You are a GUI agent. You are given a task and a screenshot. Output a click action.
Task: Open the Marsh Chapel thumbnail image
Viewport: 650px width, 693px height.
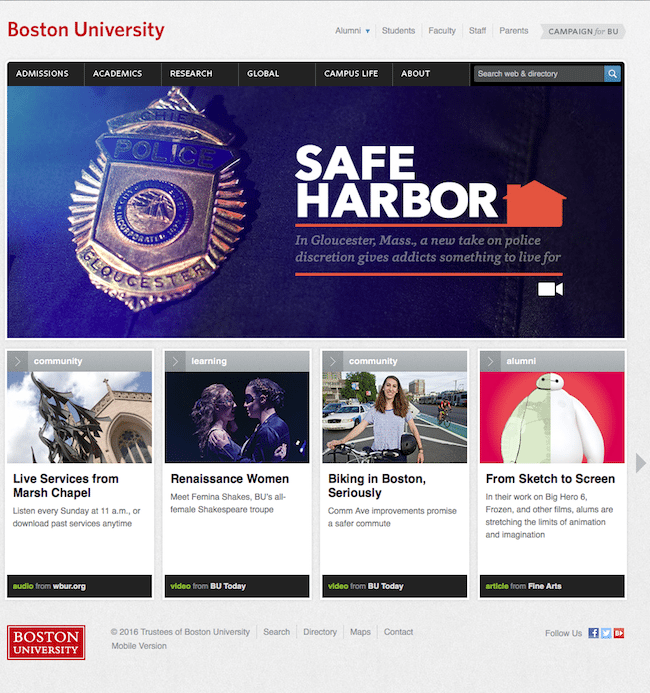coord(80,417)
